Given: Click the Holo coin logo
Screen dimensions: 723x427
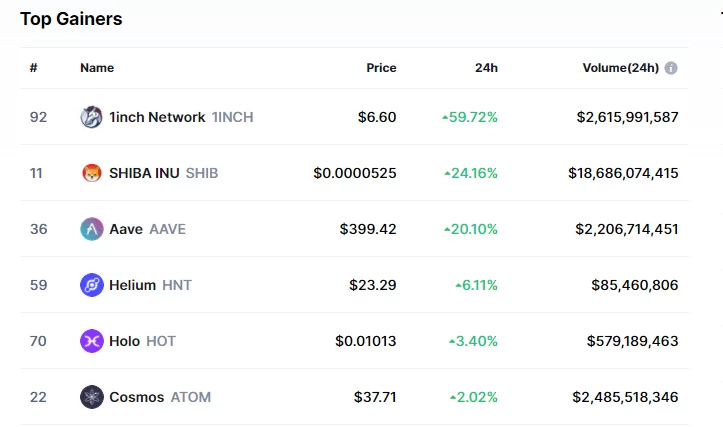Looking at the screenshot, I should (x=92, y=341).
